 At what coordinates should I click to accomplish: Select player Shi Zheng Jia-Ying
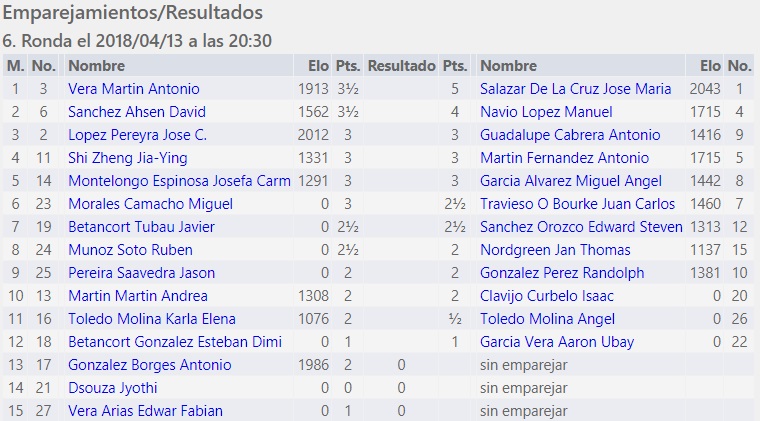(128, 158)
